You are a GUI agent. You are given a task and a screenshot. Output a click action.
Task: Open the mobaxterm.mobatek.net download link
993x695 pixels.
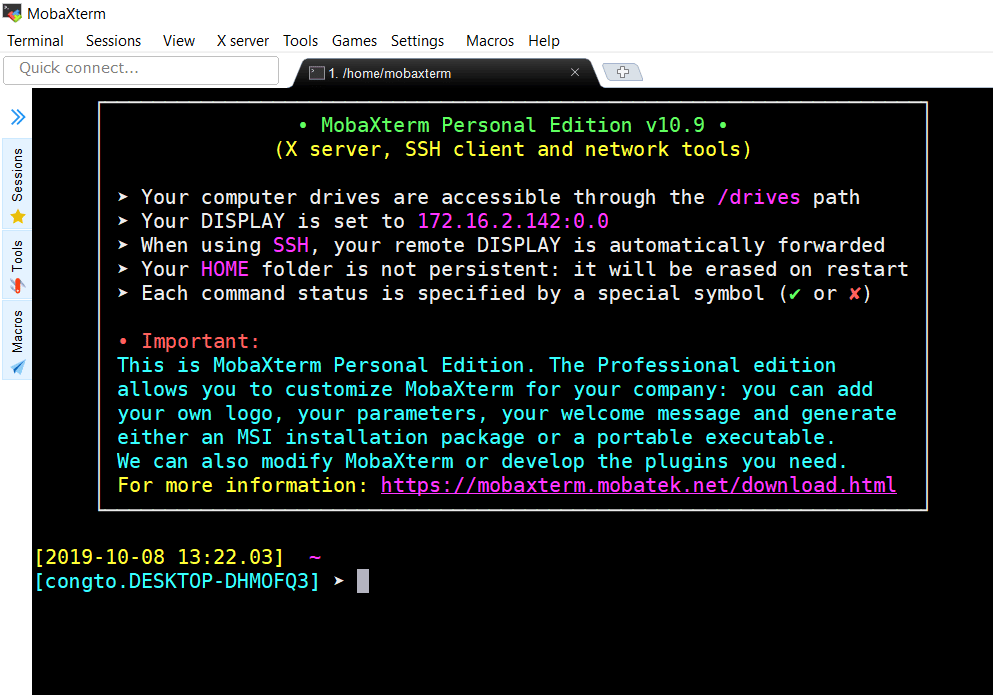[x=638, y=485]
